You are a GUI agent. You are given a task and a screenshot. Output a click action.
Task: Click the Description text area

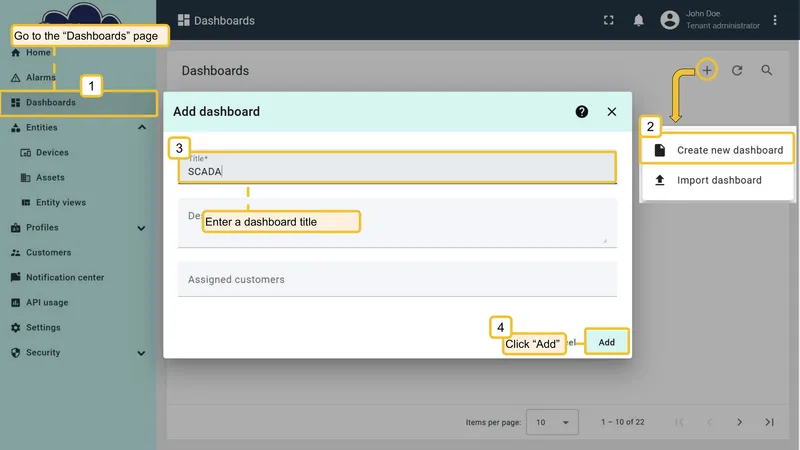coord(397,223)
